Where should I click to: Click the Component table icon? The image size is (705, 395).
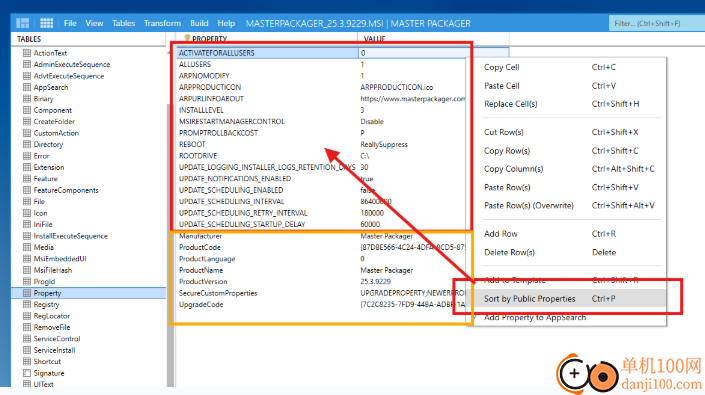(x=27, y=110)
